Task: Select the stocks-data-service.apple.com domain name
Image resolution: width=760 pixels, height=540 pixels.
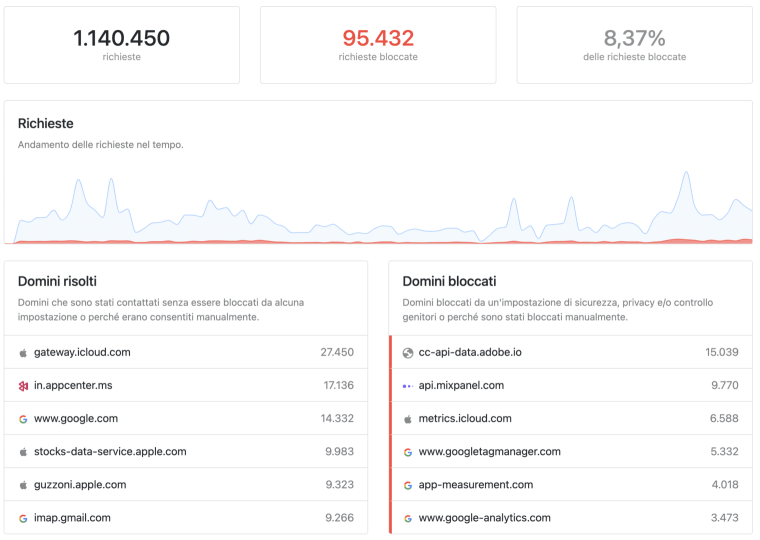Action: click(x=110, y=451)
